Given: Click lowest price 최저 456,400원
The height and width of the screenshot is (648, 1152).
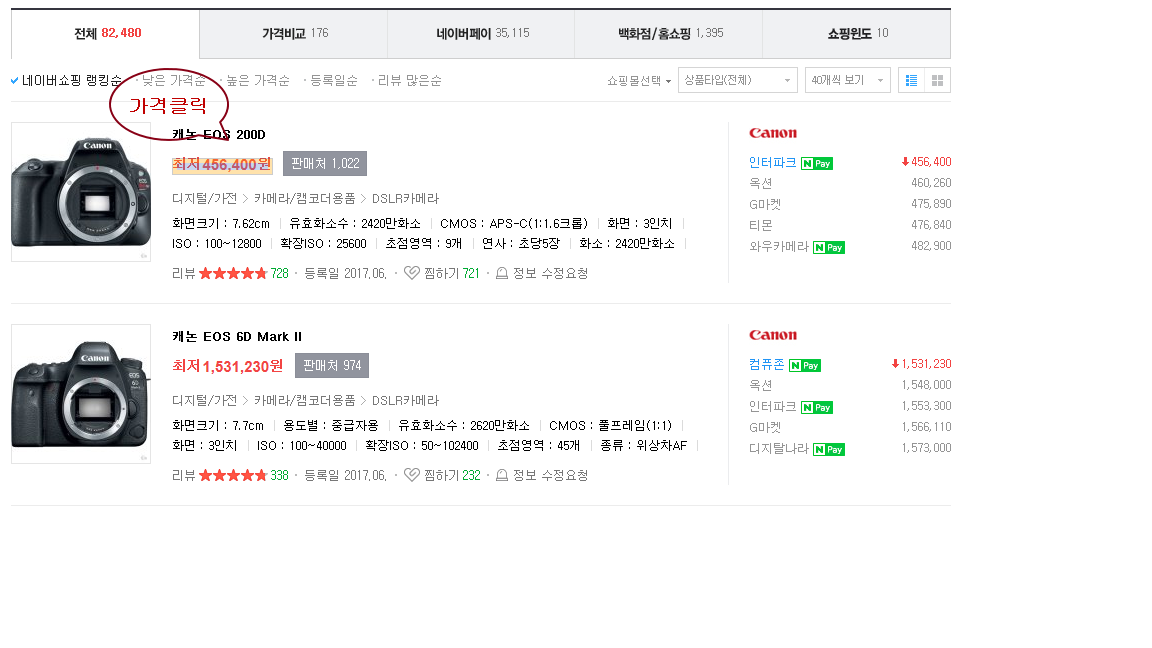Looking at the screenshot, I should (222, 165).
